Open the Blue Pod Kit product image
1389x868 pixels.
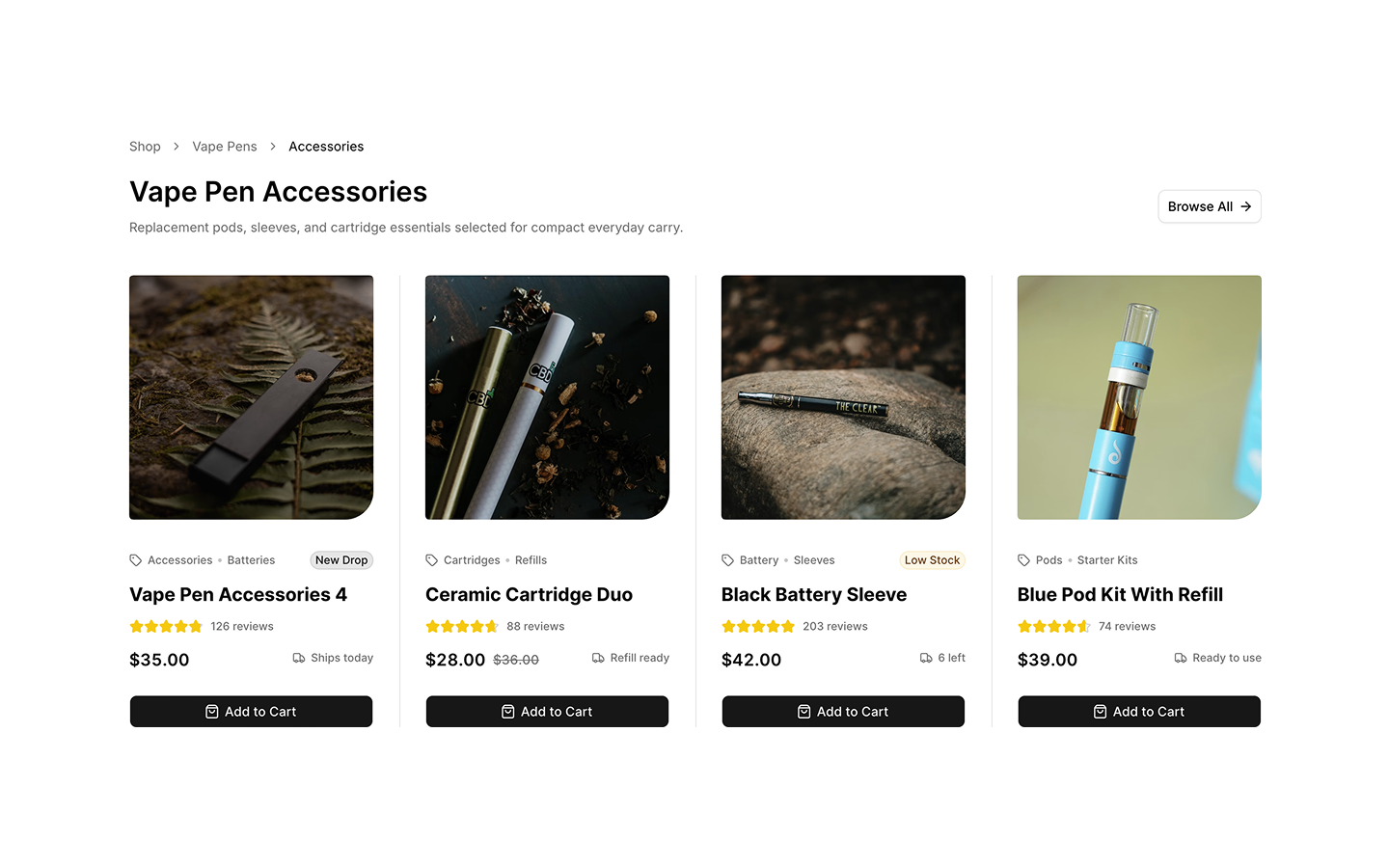pos(1139,397)
